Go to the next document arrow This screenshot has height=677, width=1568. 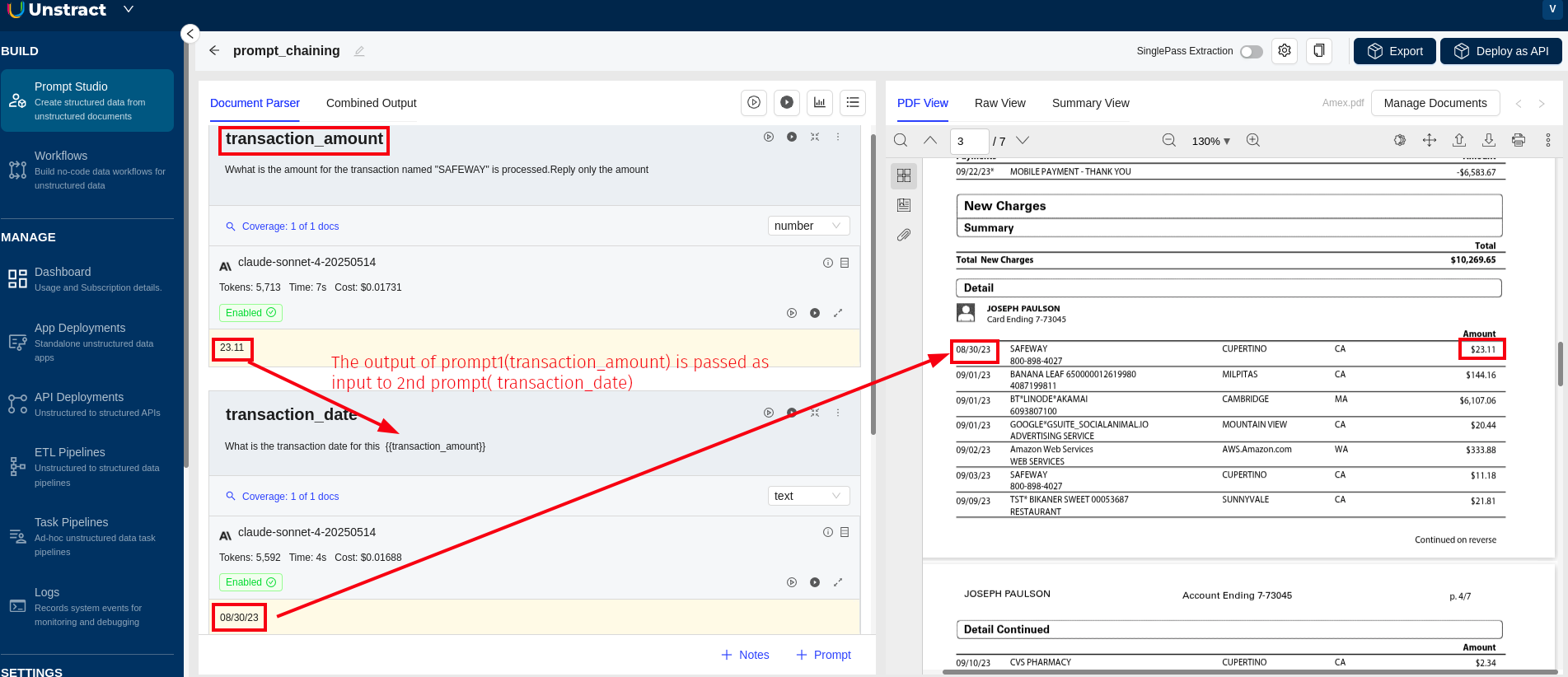pyautogui.click(x=1542, y=104)
